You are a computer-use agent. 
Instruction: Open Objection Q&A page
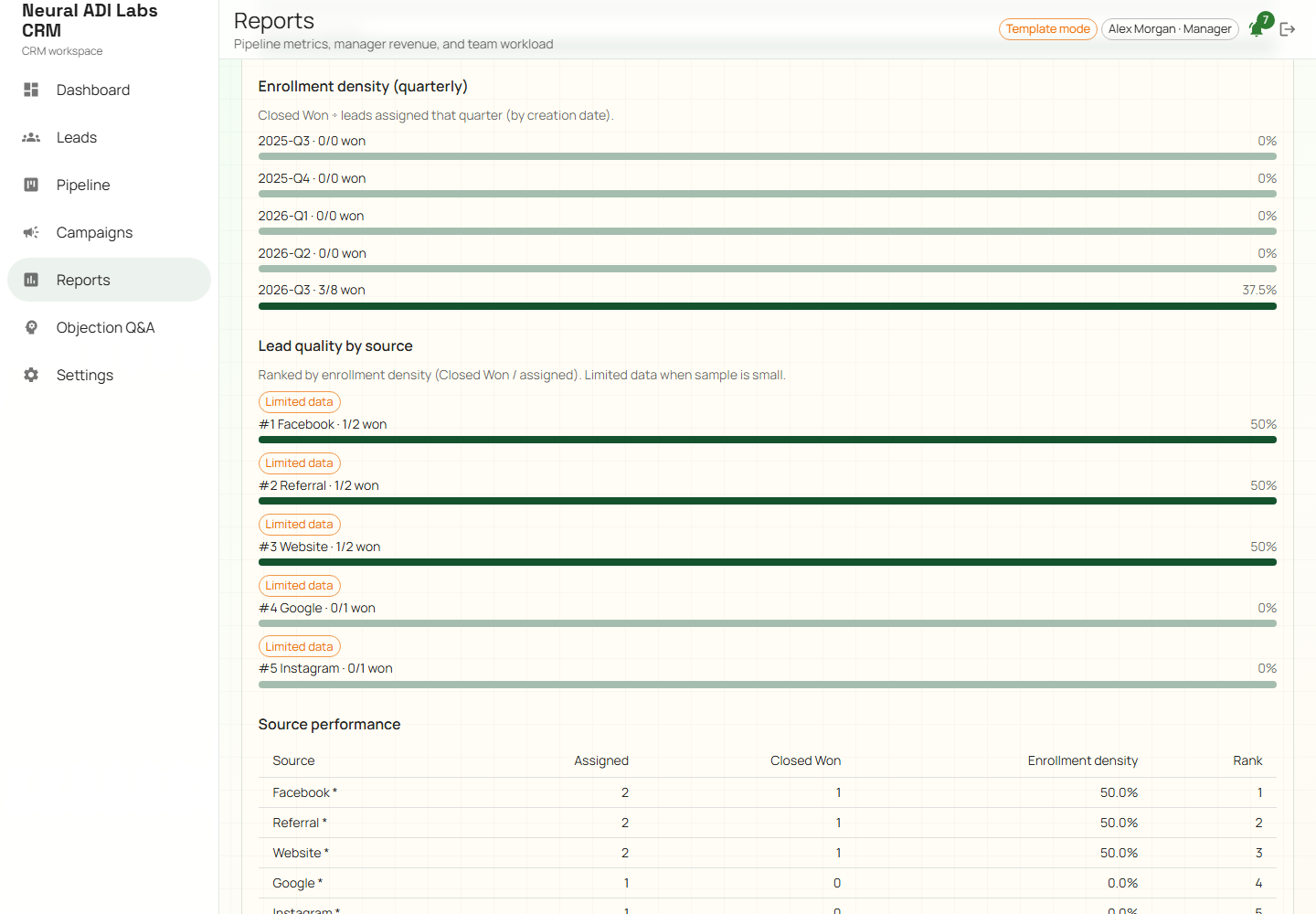(x=109, y=327)
